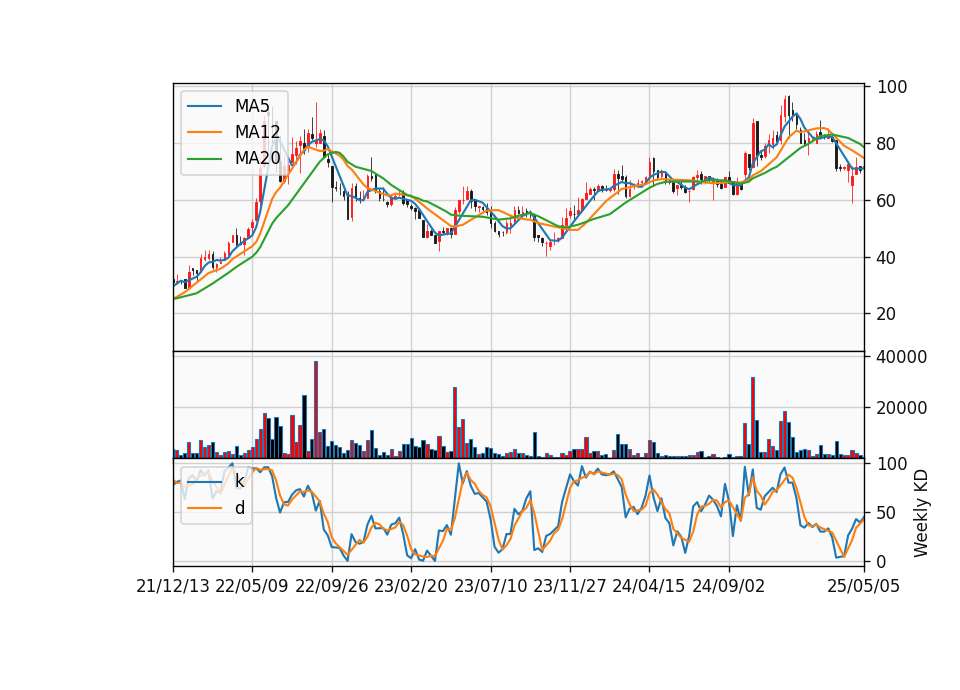Click the volume spike bar near 23/05
The width and height of the screenshot is (960, 690).
point(455,422)
